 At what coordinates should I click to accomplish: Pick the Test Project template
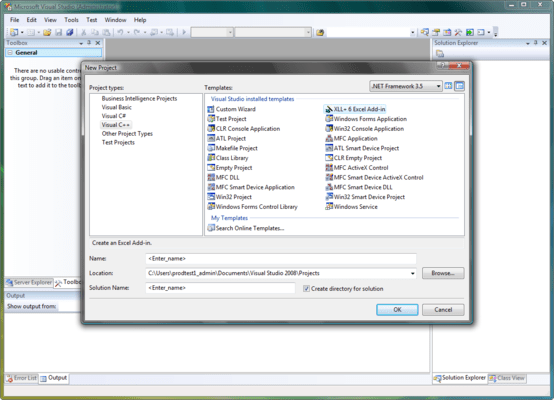(x=227, y=119)
